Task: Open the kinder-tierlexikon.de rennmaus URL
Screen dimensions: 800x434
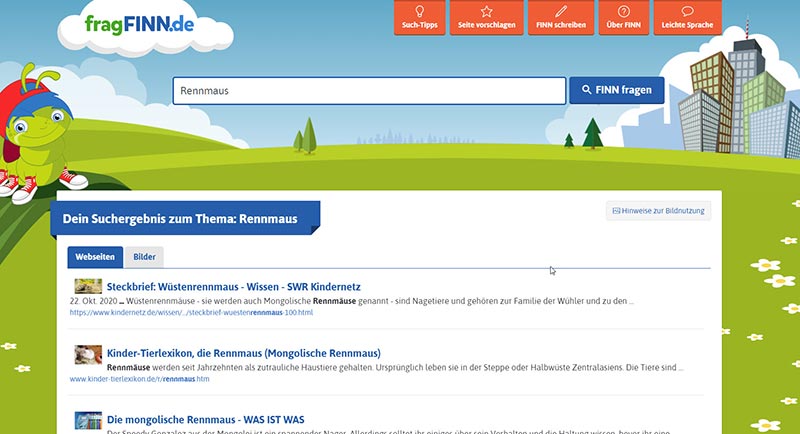Action: [139, 379]
